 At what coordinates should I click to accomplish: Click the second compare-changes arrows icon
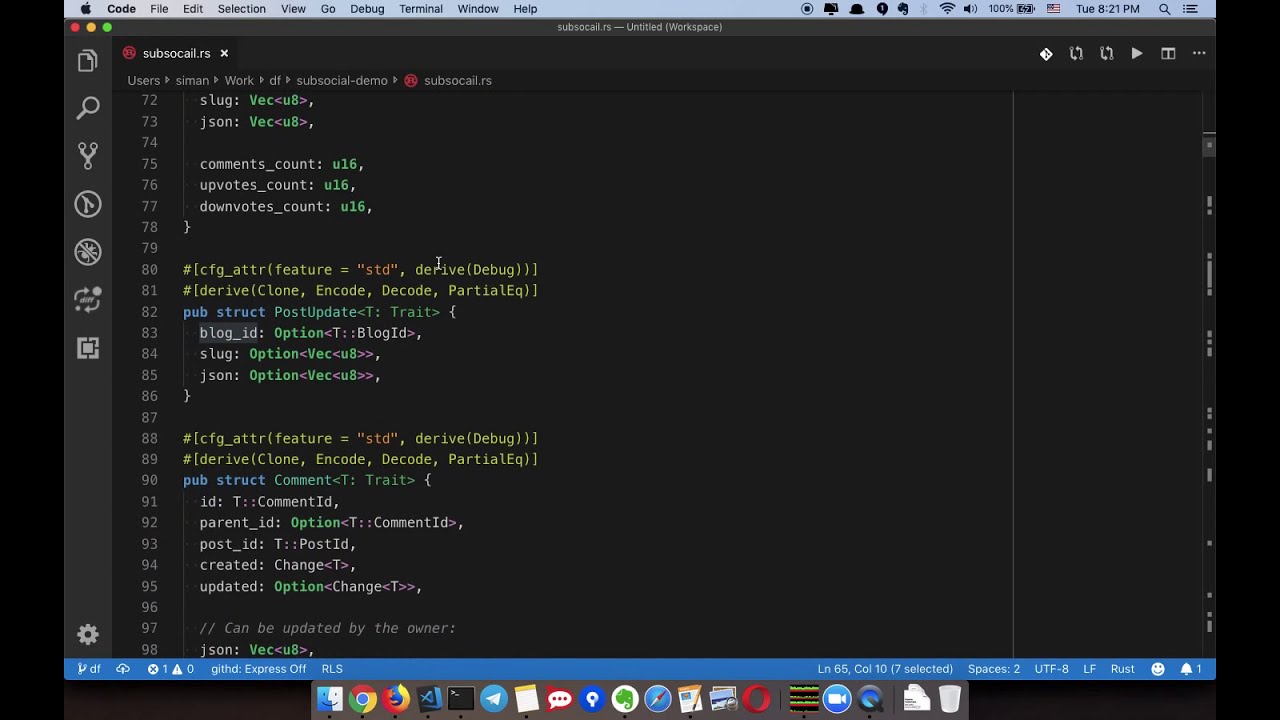click(x=1106, y=54)
